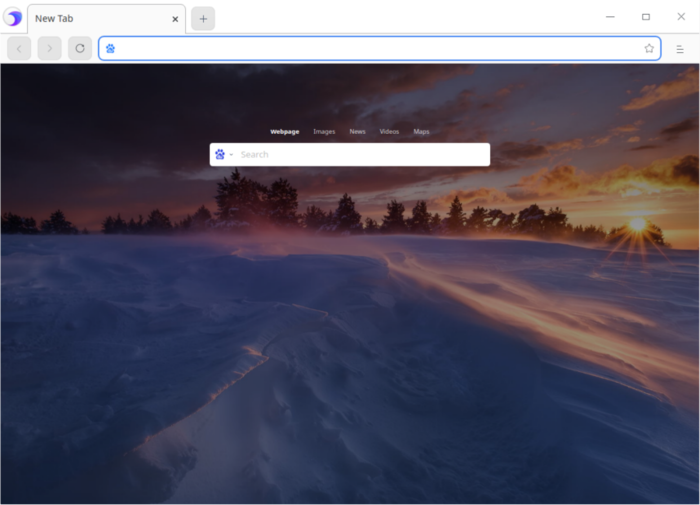This screenshot has height=505, width=700.
Task: Open the browser hamburger menu
Action: (680, 49)
